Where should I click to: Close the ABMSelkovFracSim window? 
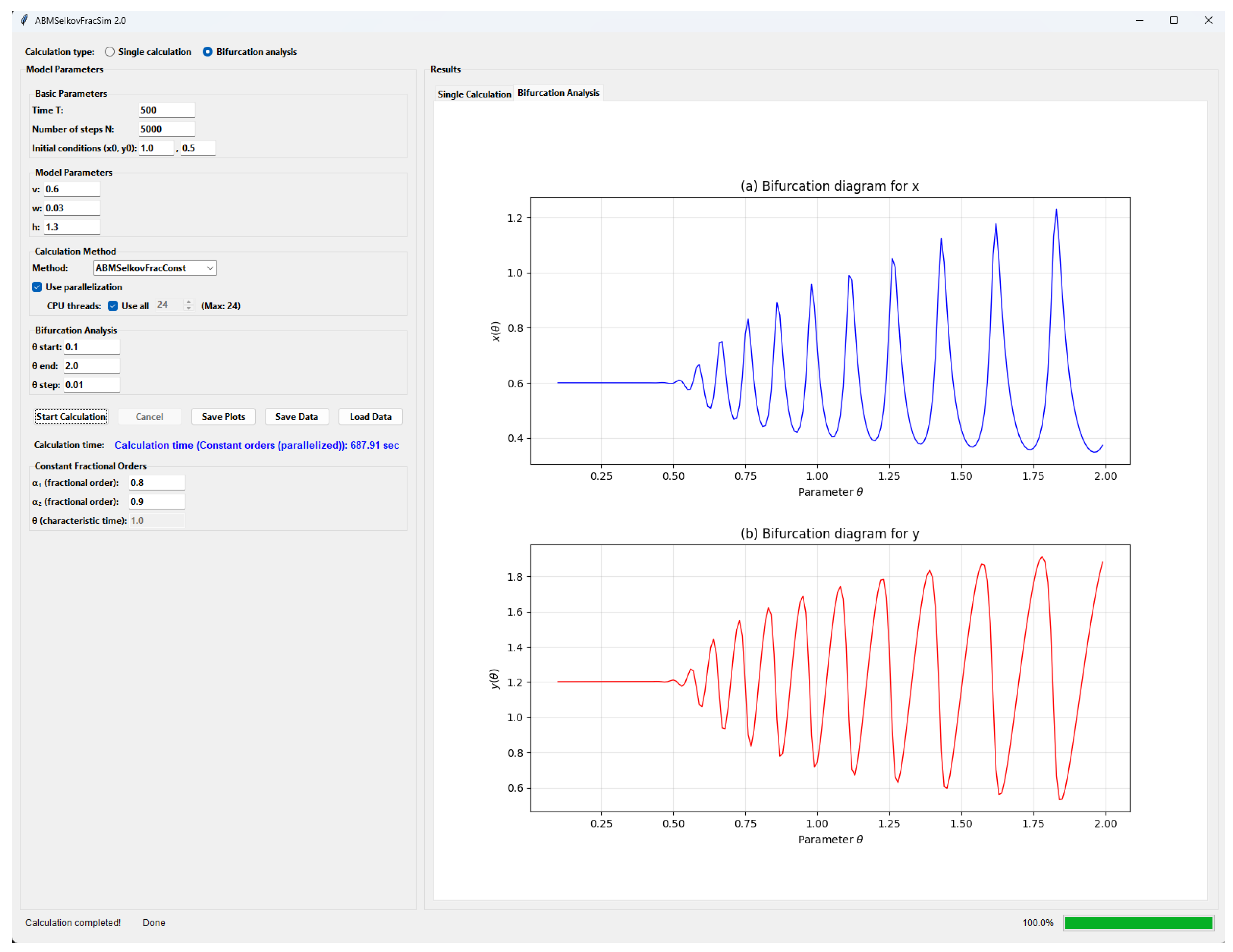pyautogui.click(x=1208, y=20)
